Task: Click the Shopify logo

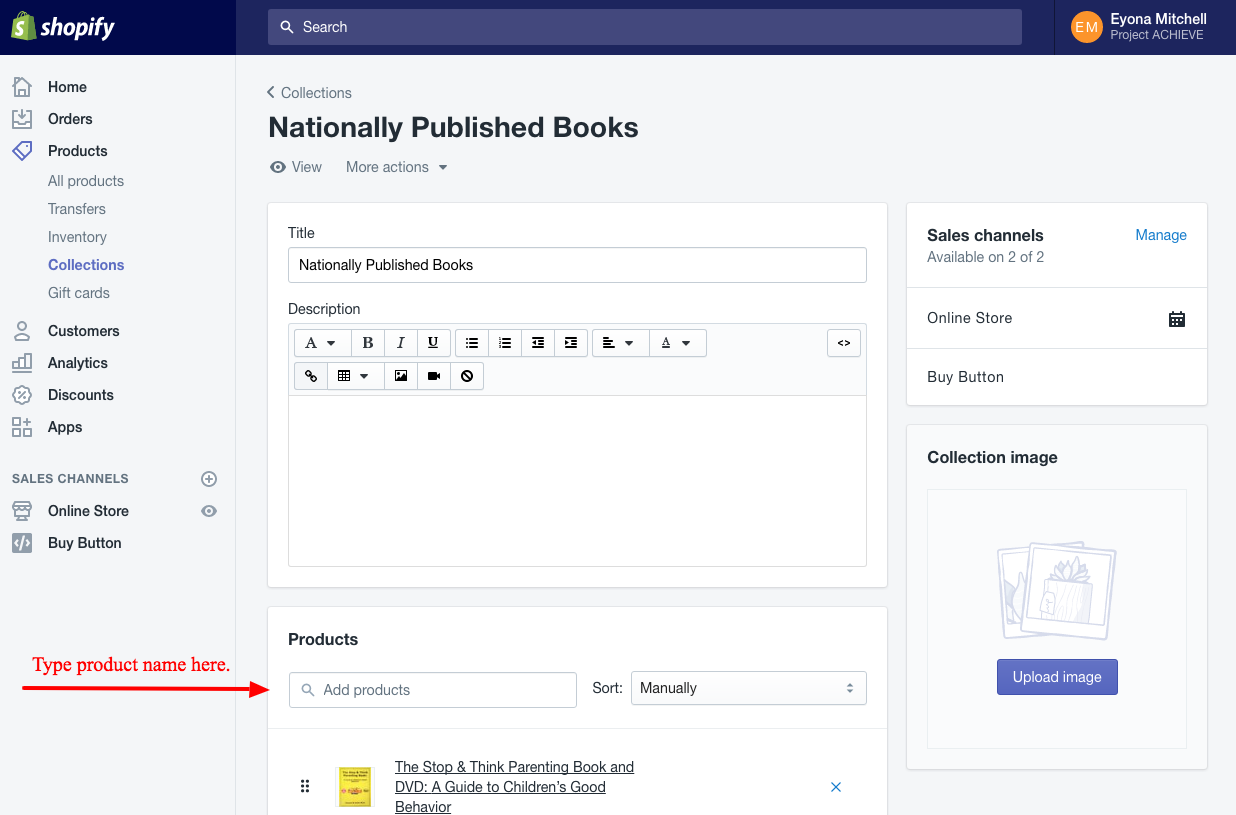Action: [63, 27]
